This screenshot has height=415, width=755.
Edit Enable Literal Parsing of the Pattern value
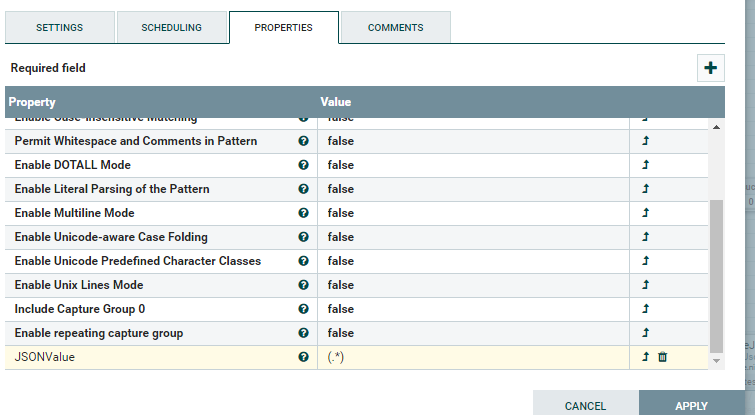(x=472, y=189)
